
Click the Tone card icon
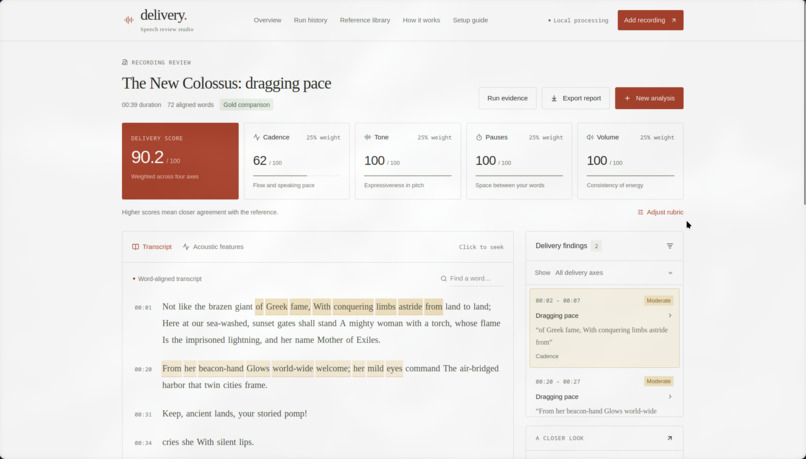368,137
